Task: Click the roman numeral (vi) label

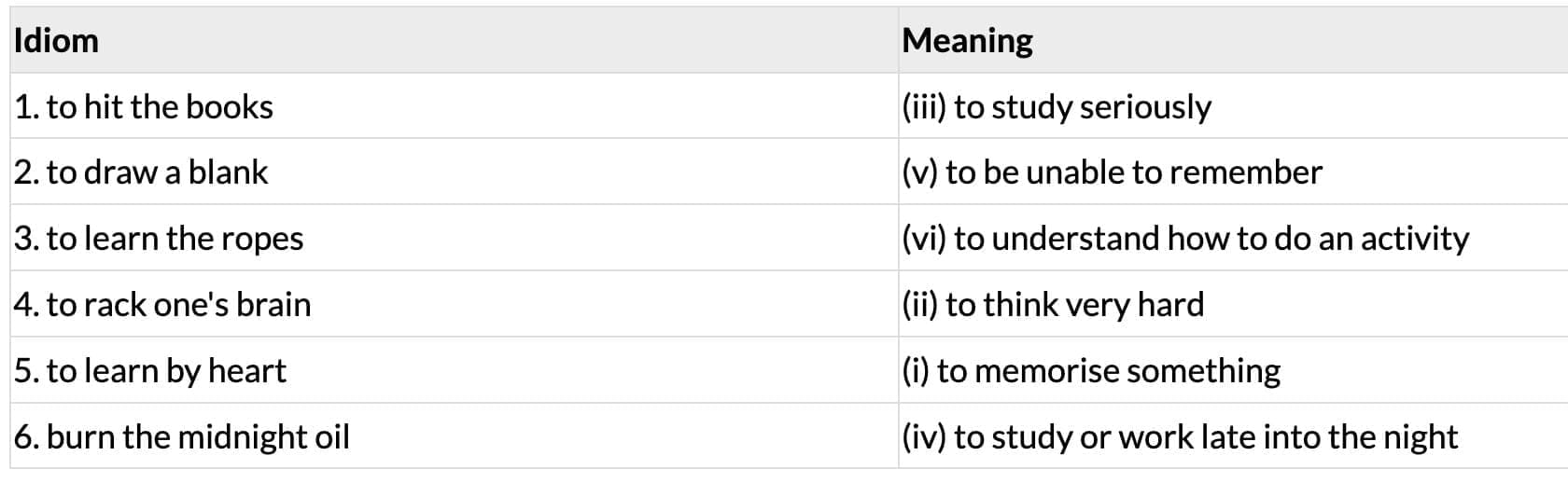Action: click(924, 239)
